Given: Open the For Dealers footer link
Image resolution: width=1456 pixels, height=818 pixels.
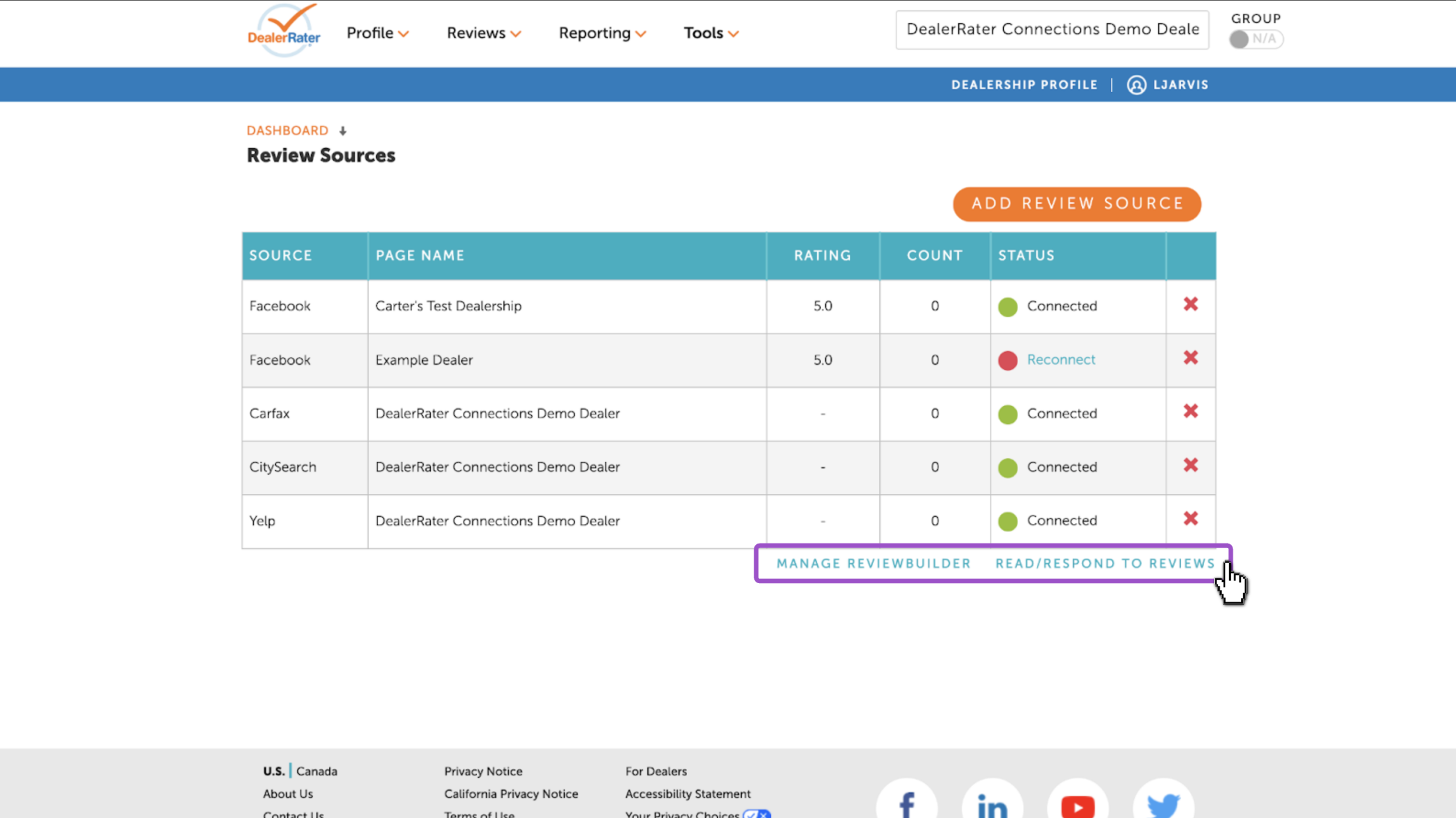Looking at the screenshot, I should [x=656, y=771].
